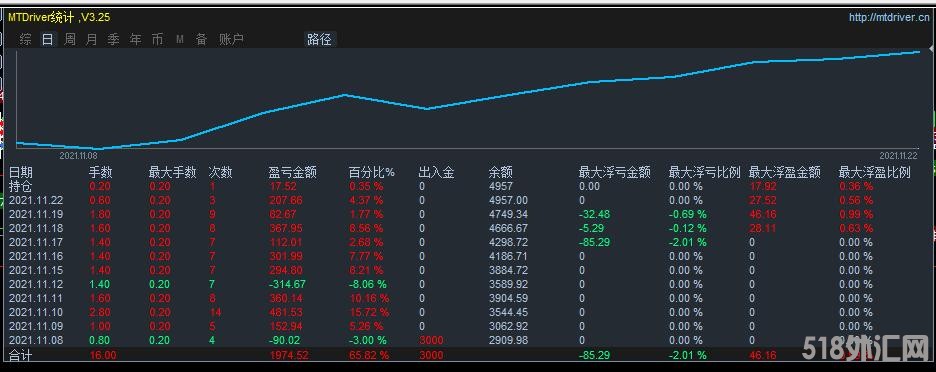936x372 pixels.
Task: Select the 持仓 row label
Action: (x=20, y=186)
